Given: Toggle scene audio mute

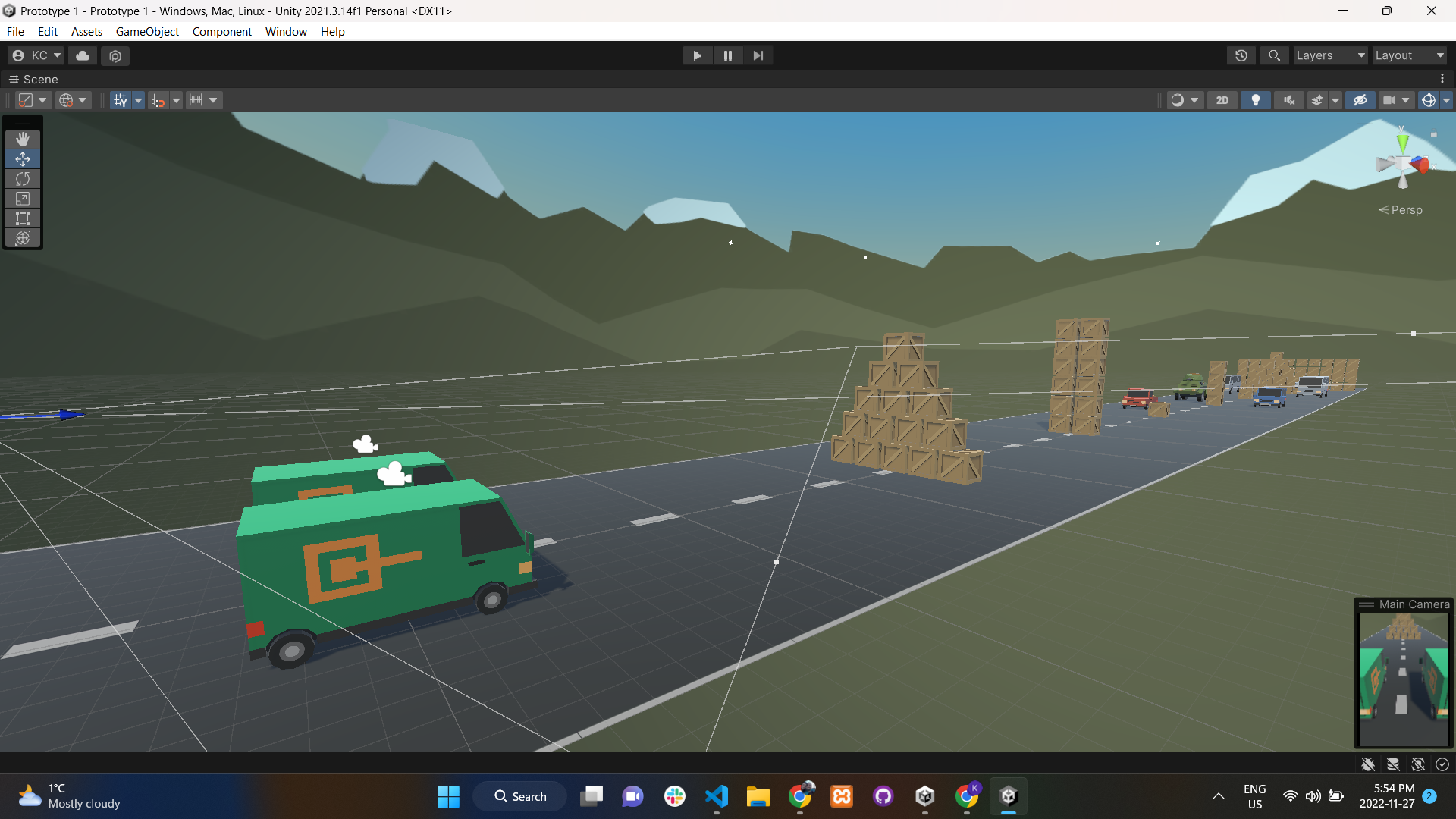Looking at the screenshot, I should tap(1289, 100).
